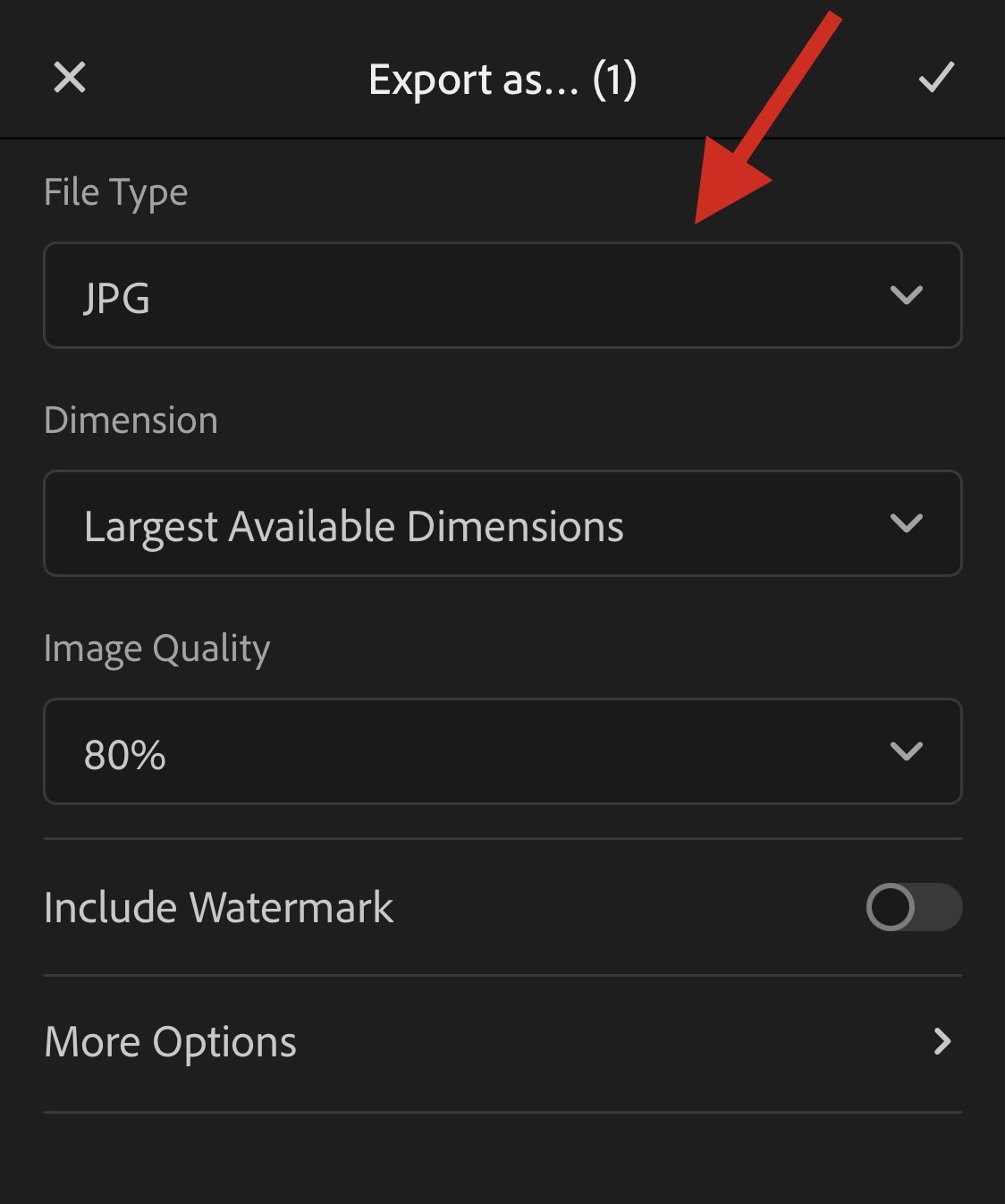1005x1204 pixels.
Task: Click the Image Quality down chevron
Action: 906,751
